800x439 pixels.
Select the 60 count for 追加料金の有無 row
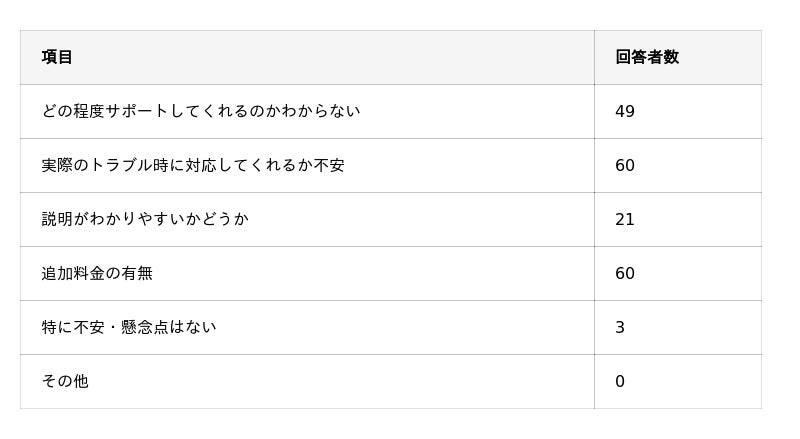(625, 273)
